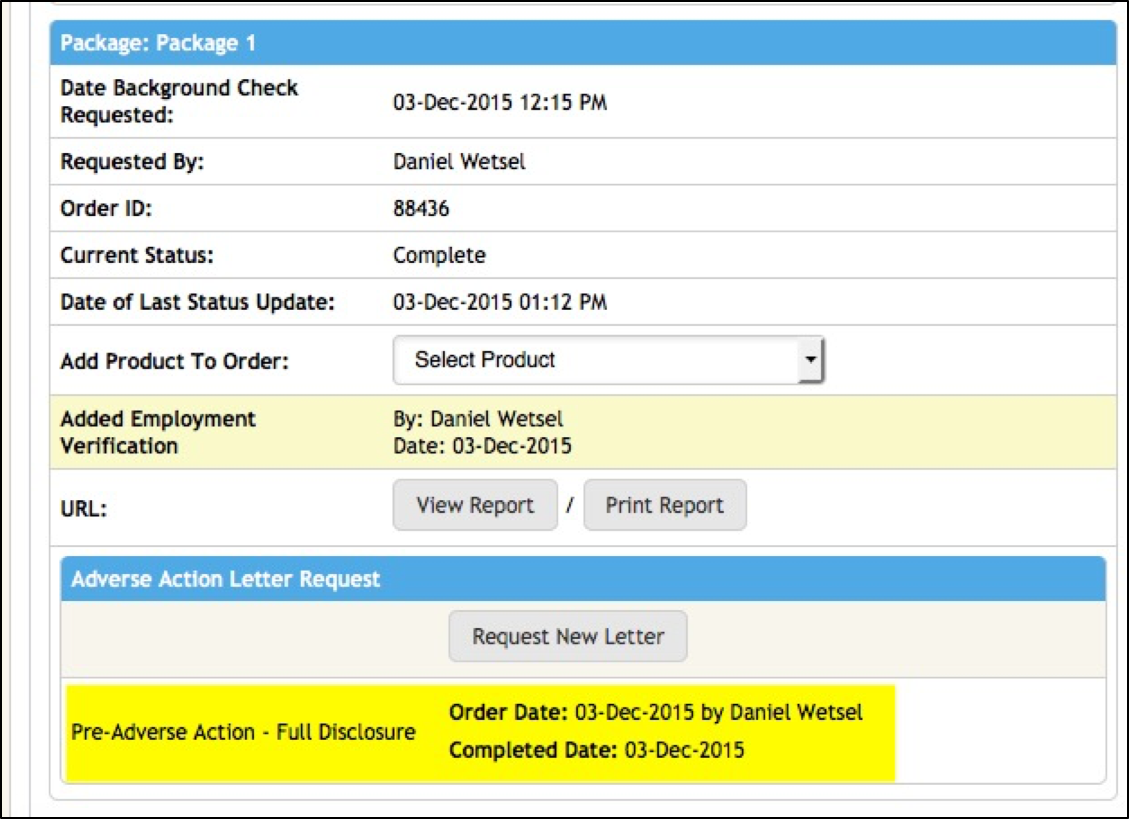Click the Add Product To Order label
The height and width of the screenshot is (819, 1129).
tap(174, 361)
